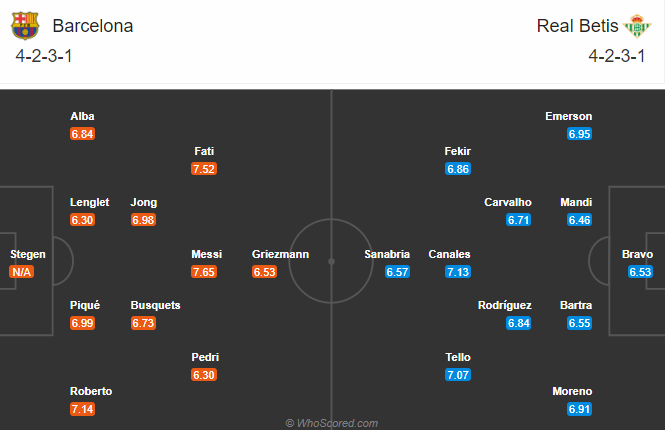Open the Real Betis team name link

pyautogui.click(x=577, y=26)
